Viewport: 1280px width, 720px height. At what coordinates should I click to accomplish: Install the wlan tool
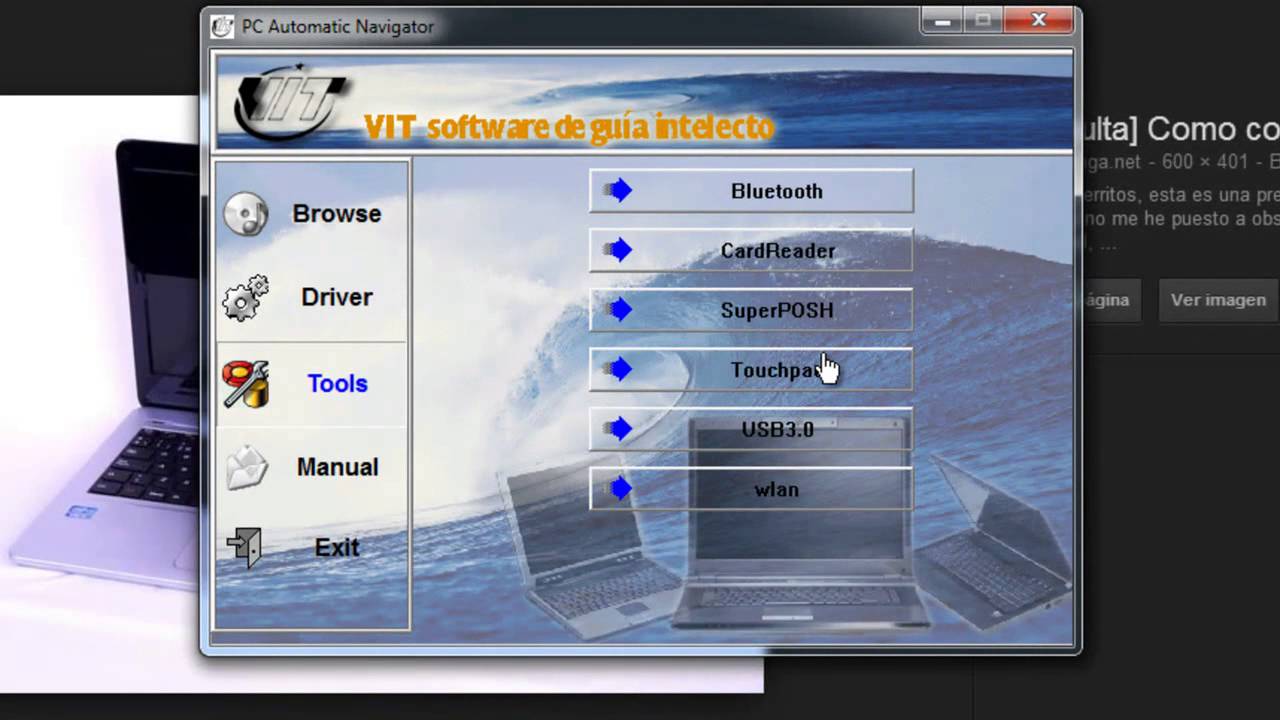coord(751,490)
